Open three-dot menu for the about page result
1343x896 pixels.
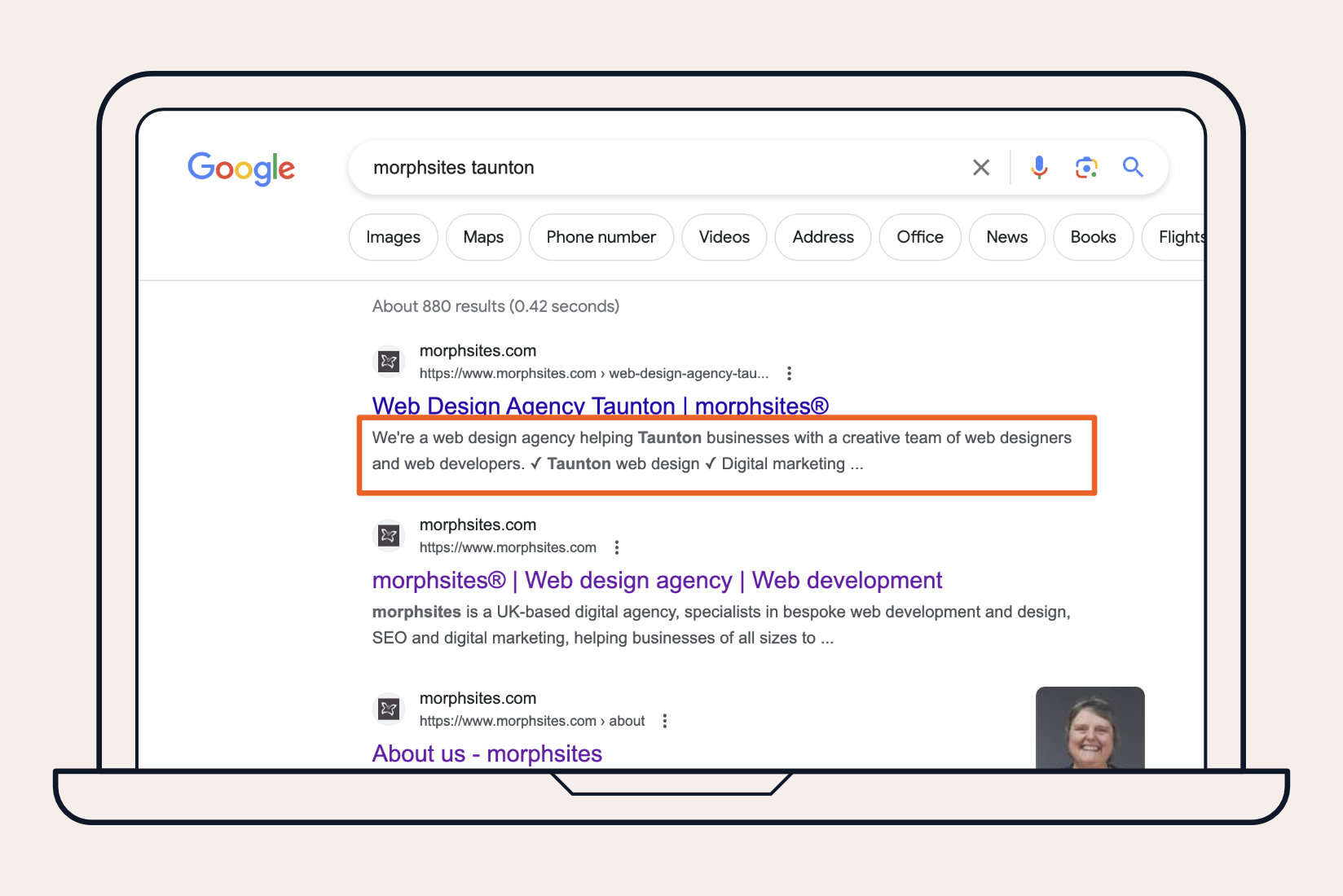tap(665, 721)
